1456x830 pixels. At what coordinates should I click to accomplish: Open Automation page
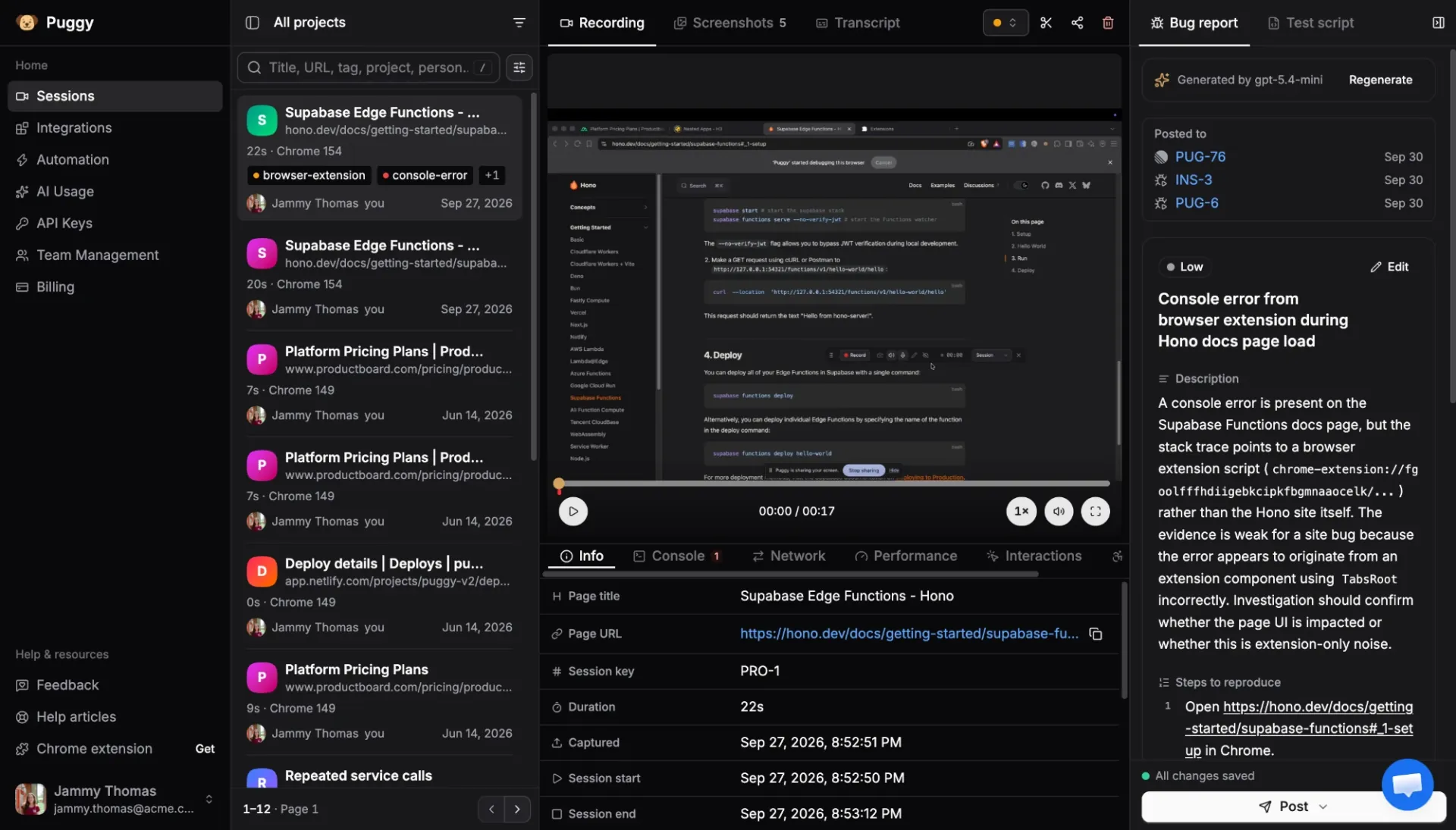coord(115,160)
